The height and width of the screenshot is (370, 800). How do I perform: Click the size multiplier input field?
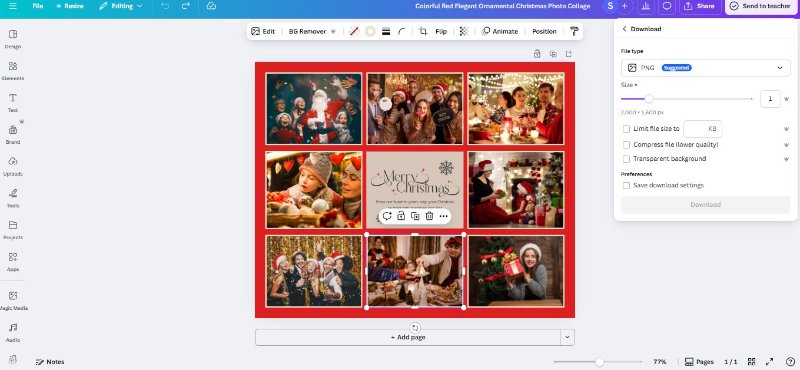click(770, 99)
